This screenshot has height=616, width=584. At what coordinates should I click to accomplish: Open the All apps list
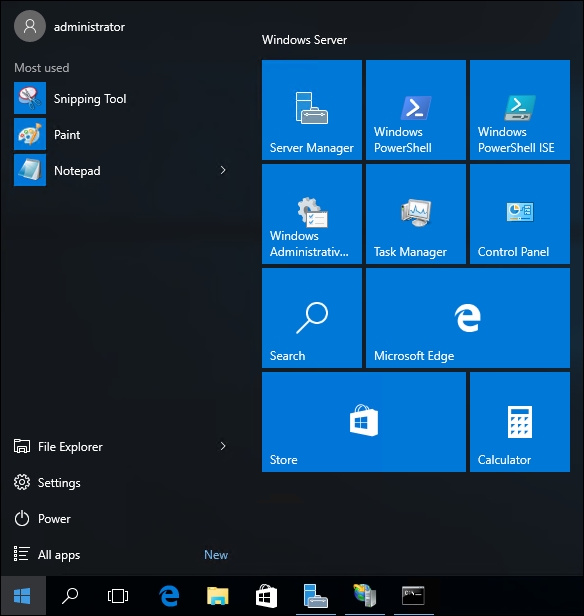pyautogui.click(x=121, y=554)
